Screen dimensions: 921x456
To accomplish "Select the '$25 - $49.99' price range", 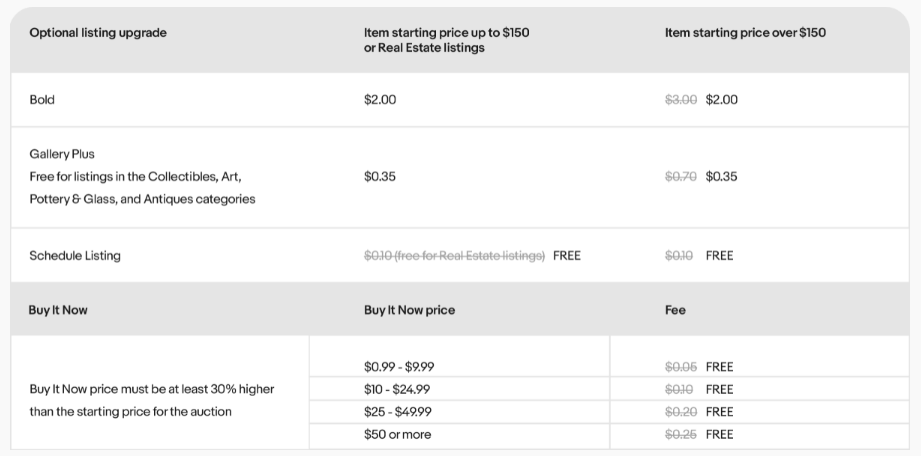I will pyautogui.click(x=398, y=412).
